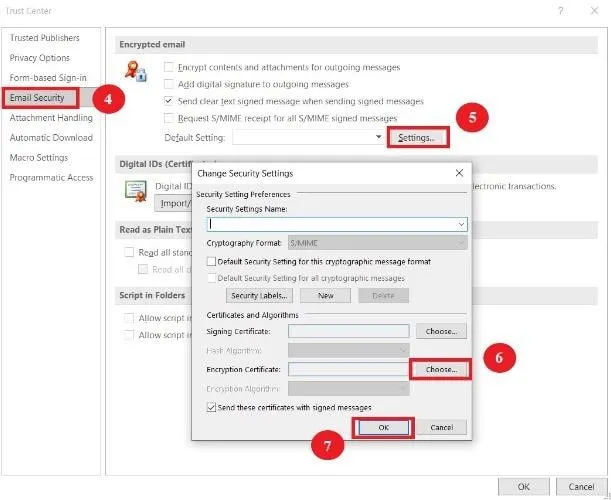
Task: Check Add digital signature to outgoing messages
Action: [169, 84]
